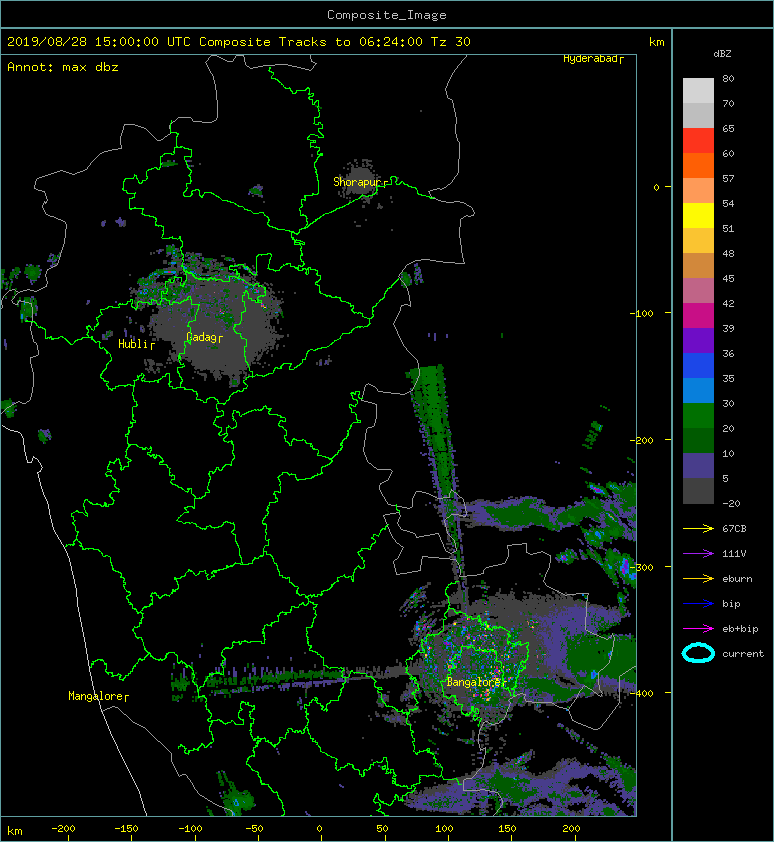Image resolution: width=774 pixels, height=842 pixels.
Task: Select the dark gray 5 dBZ swatch
Action: coord(698,490)
